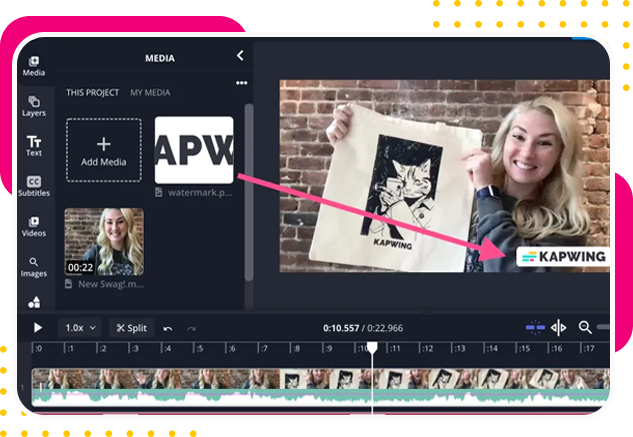Screen dimensions: 633x437
Task: Open the three-dot media options menu
Action: (x=241, y=83)
